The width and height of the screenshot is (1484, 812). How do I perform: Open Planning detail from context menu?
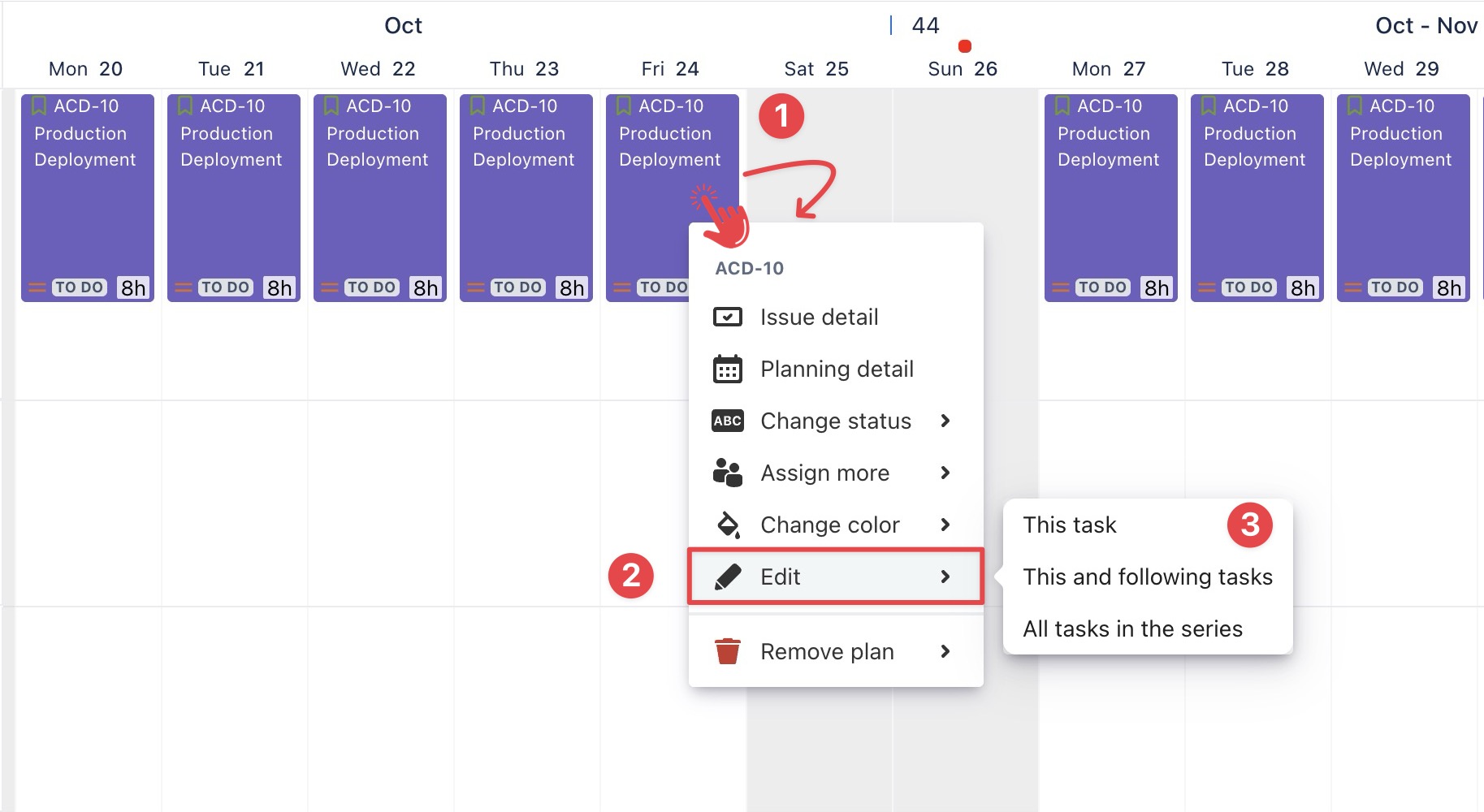click(x=837, y=369)
